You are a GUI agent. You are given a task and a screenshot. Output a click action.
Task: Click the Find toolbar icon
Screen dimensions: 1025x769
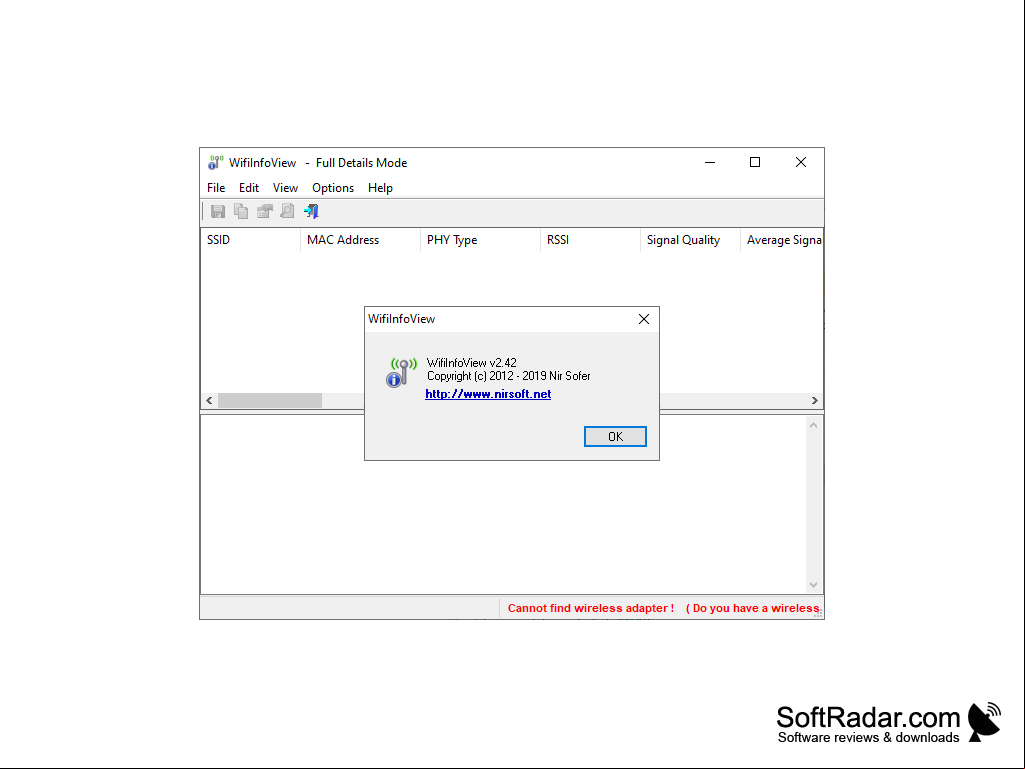288,211
